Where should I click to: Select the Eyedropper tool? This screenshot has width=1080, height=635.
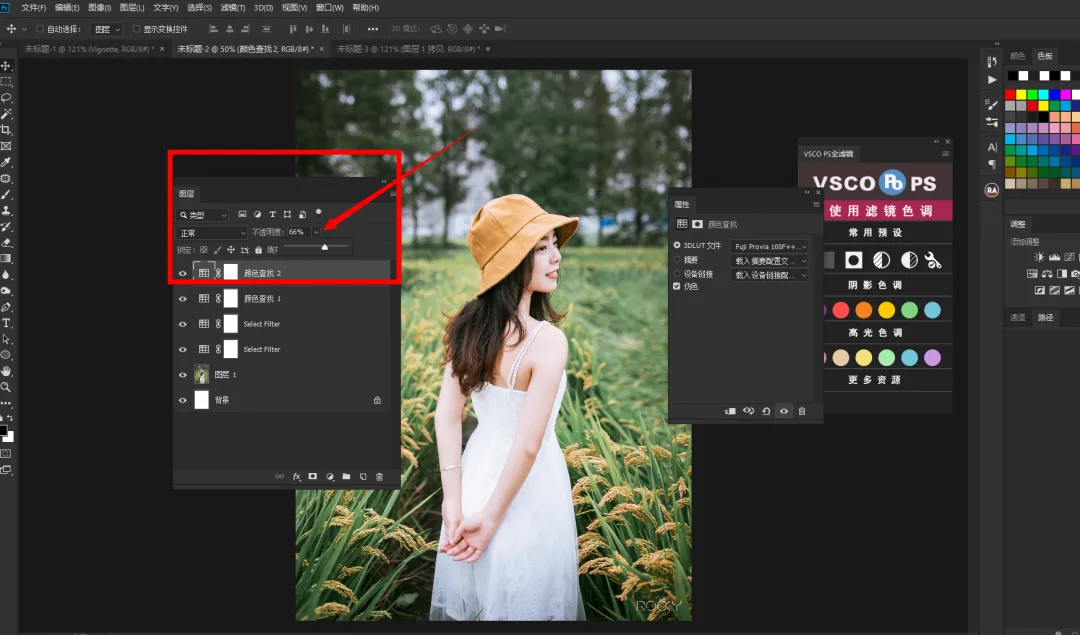(x=6, y=163)
